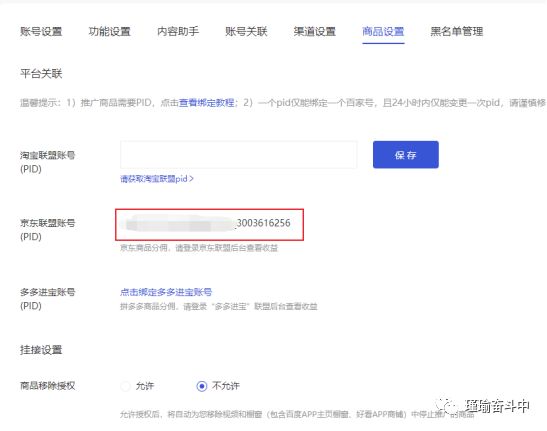
Task: Click the 点击绑定多多进宝账号 link
Action: [x=166, y=292]
